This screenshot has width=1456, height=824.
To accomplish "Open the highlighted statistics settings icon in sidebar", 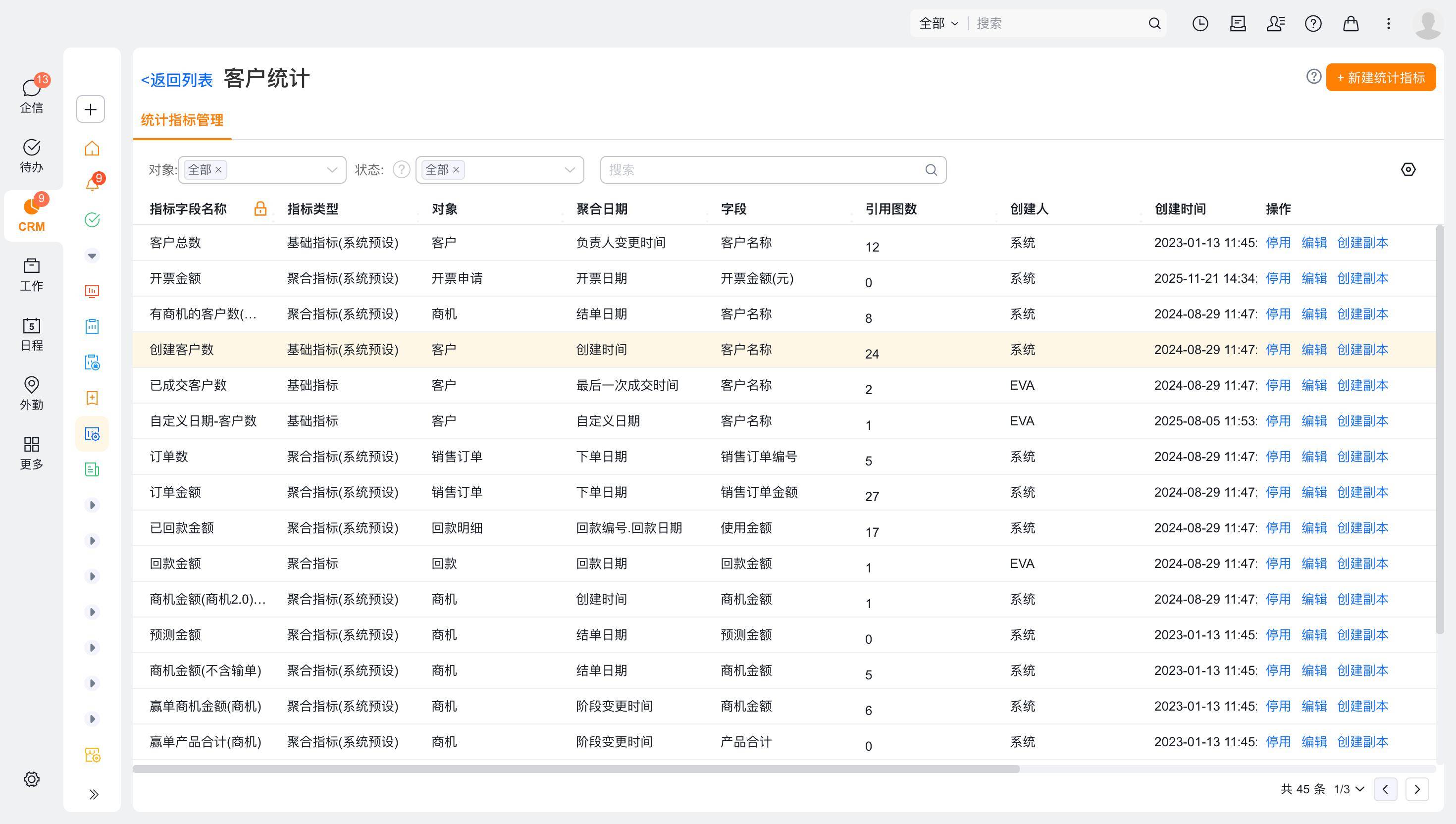I will 92,434.
